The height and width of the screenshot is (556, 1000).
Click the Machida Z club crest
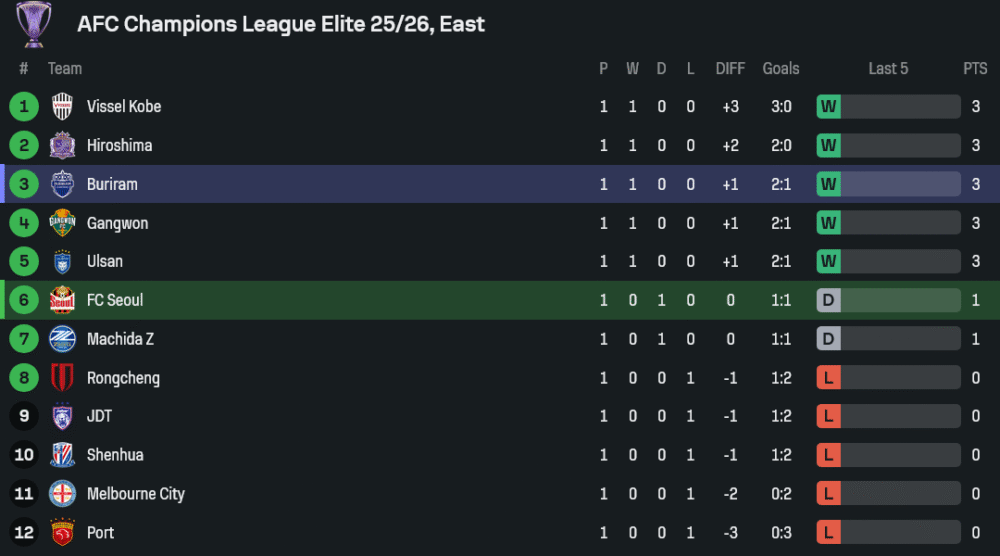click(62, 339)
